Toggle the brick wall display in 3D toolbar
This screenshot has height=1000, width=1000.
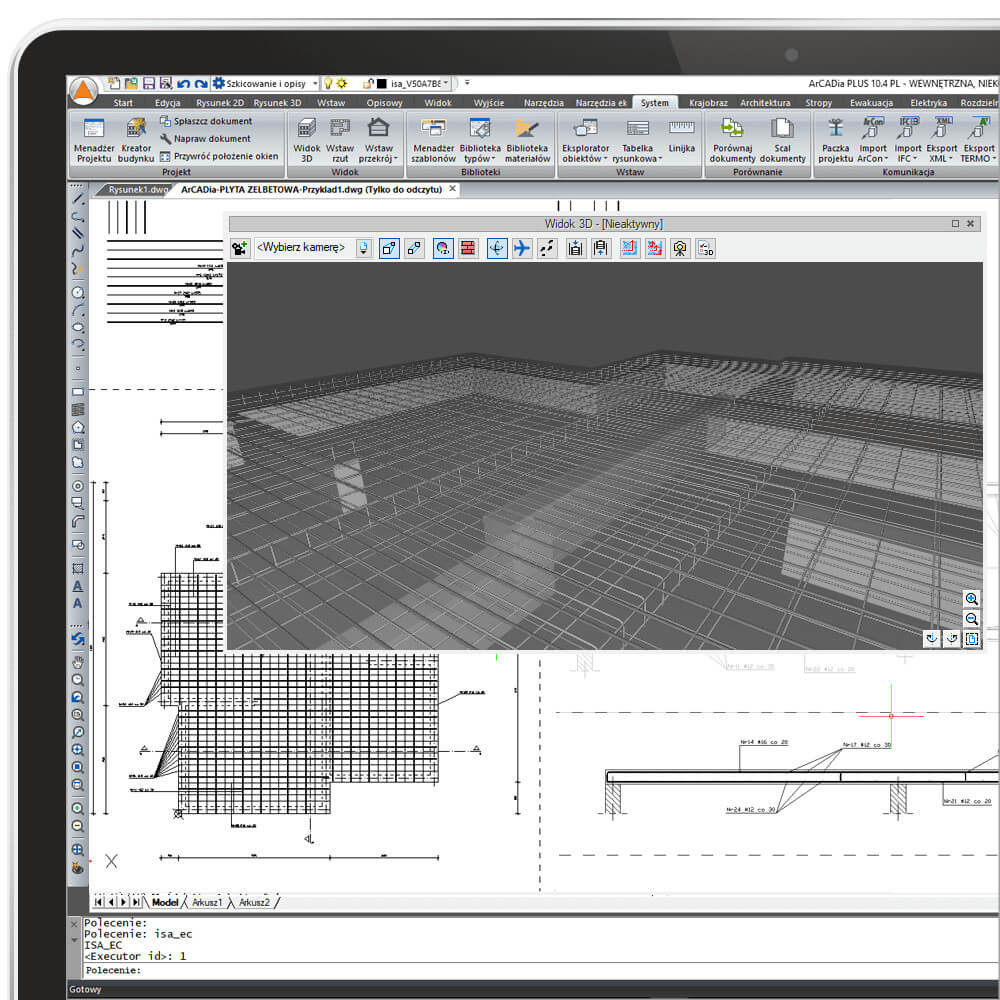tap(467, 248)
